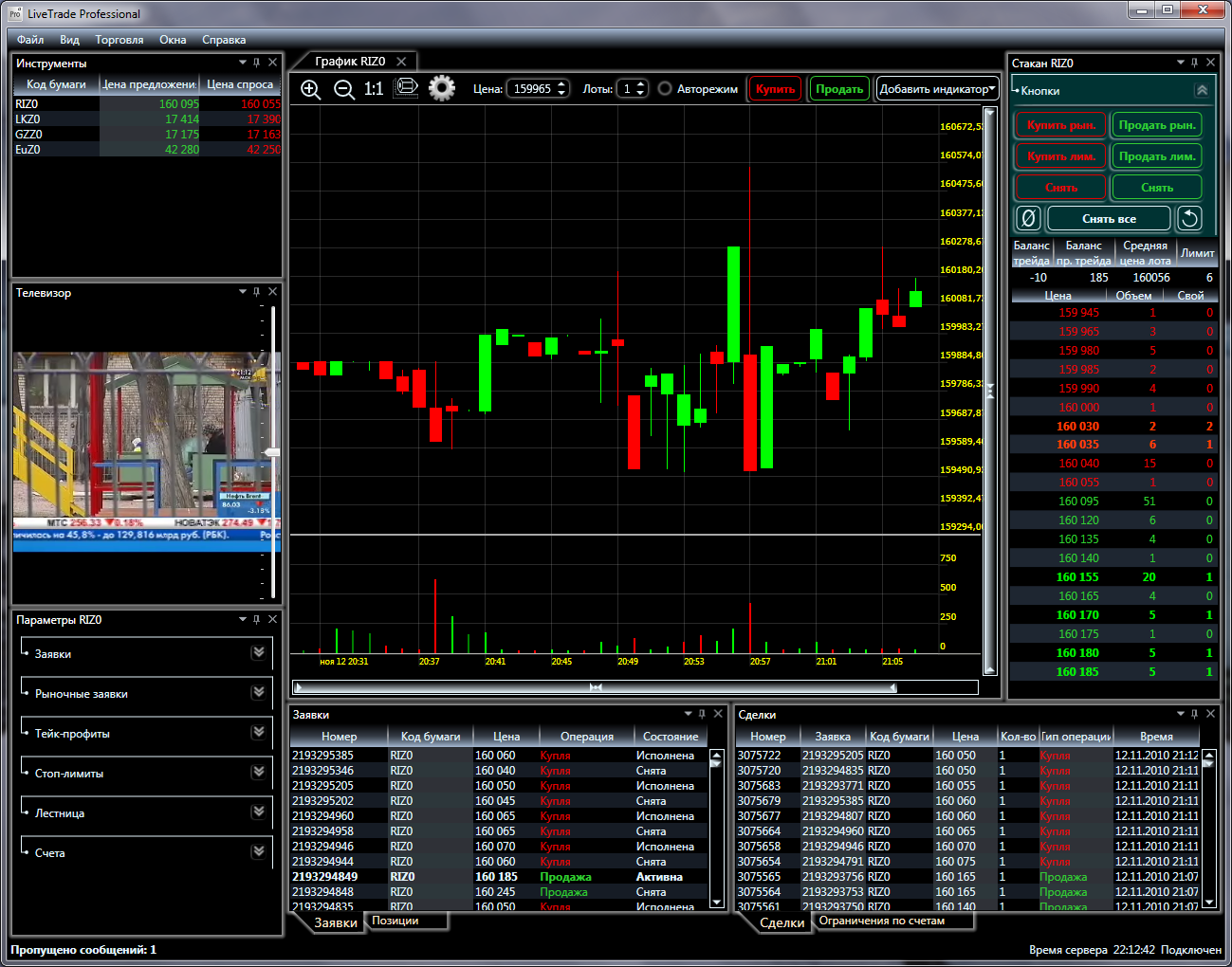Pin the Инструменты panel
Screen dimensions: 1232x967
click(x=257, y=63)
